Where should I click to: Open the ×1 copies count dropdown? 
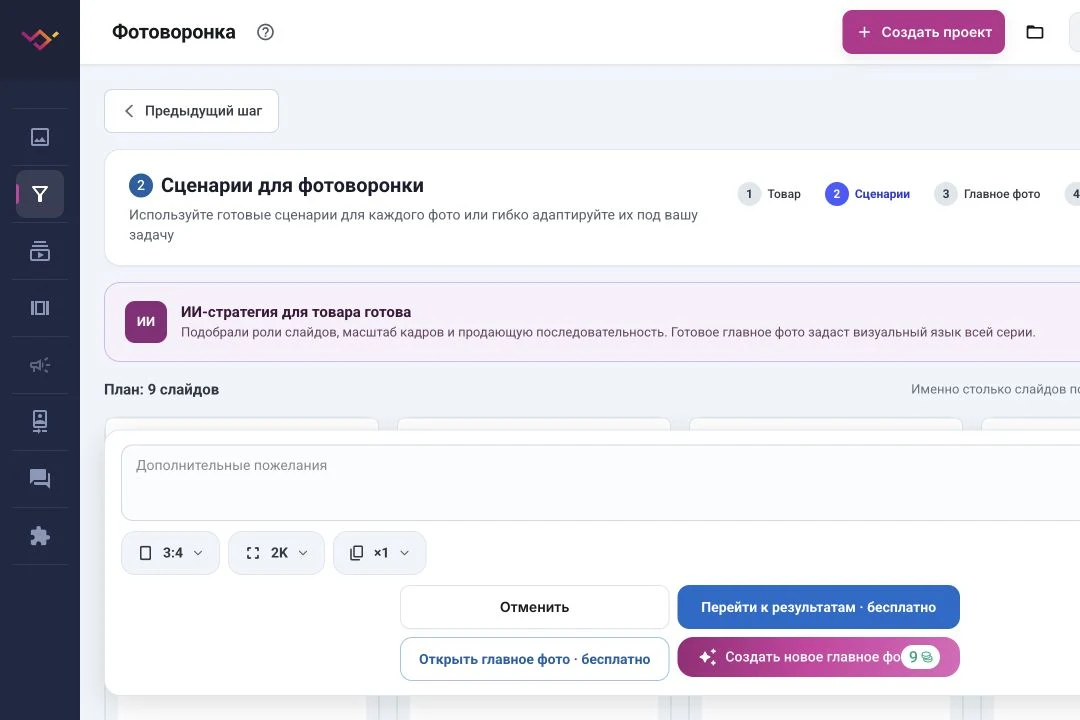tap(380, 553)
